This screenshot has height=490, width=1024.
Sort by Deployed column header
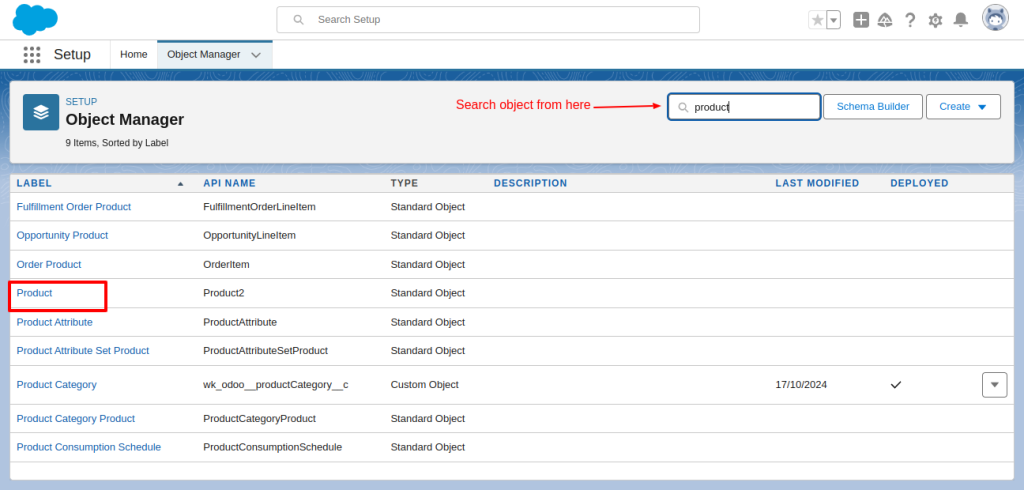(x=919, y=184)
